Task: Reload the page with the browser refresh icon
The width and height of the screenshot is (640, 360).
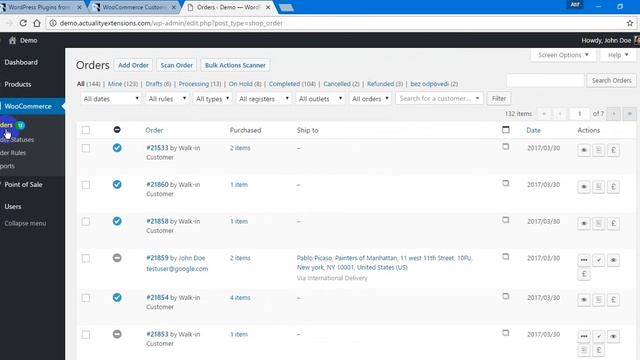Action: pyautogui.click(x=23, y=23)
